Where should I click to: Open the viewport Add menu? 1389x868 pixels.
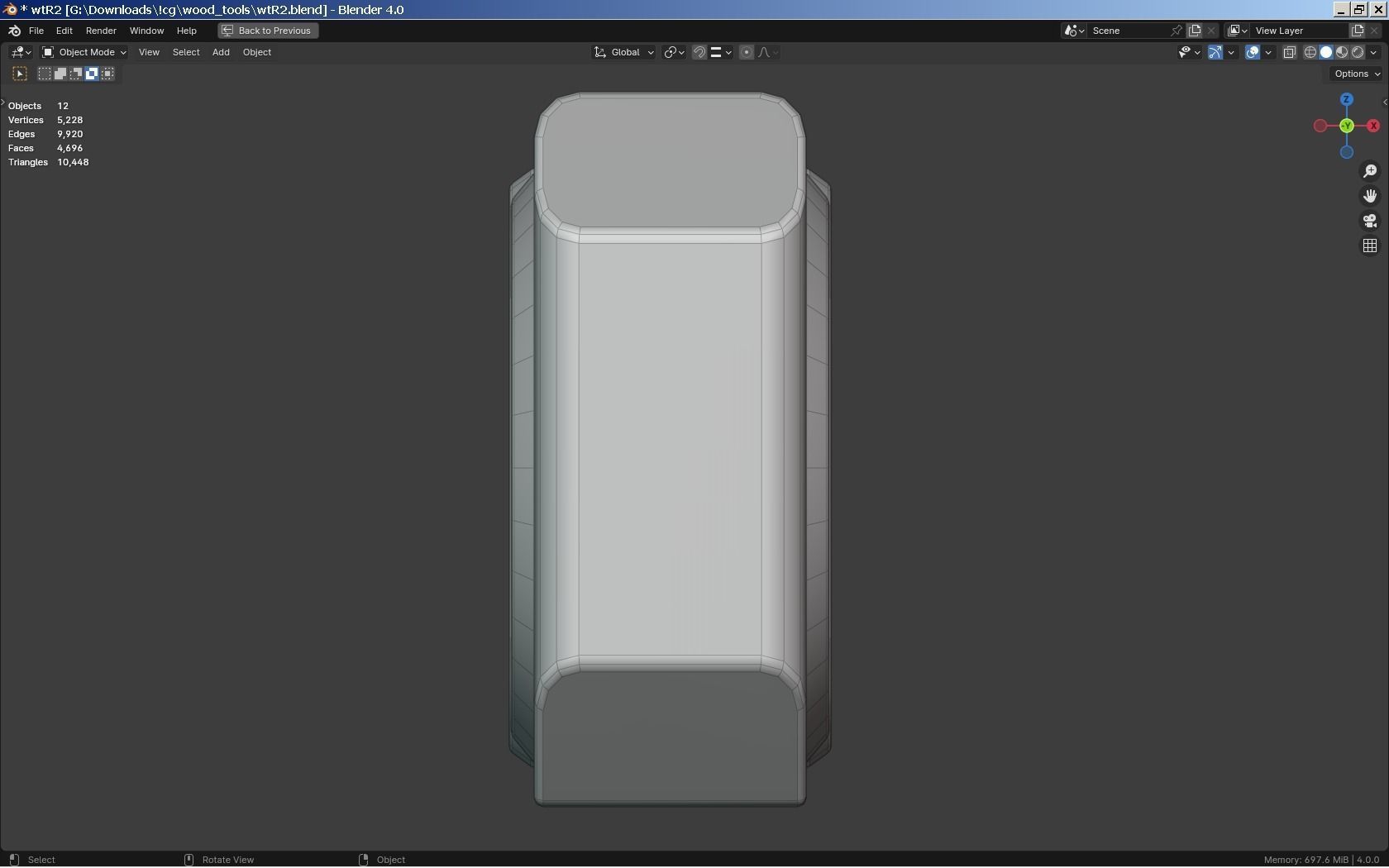(x=221, y=52)
